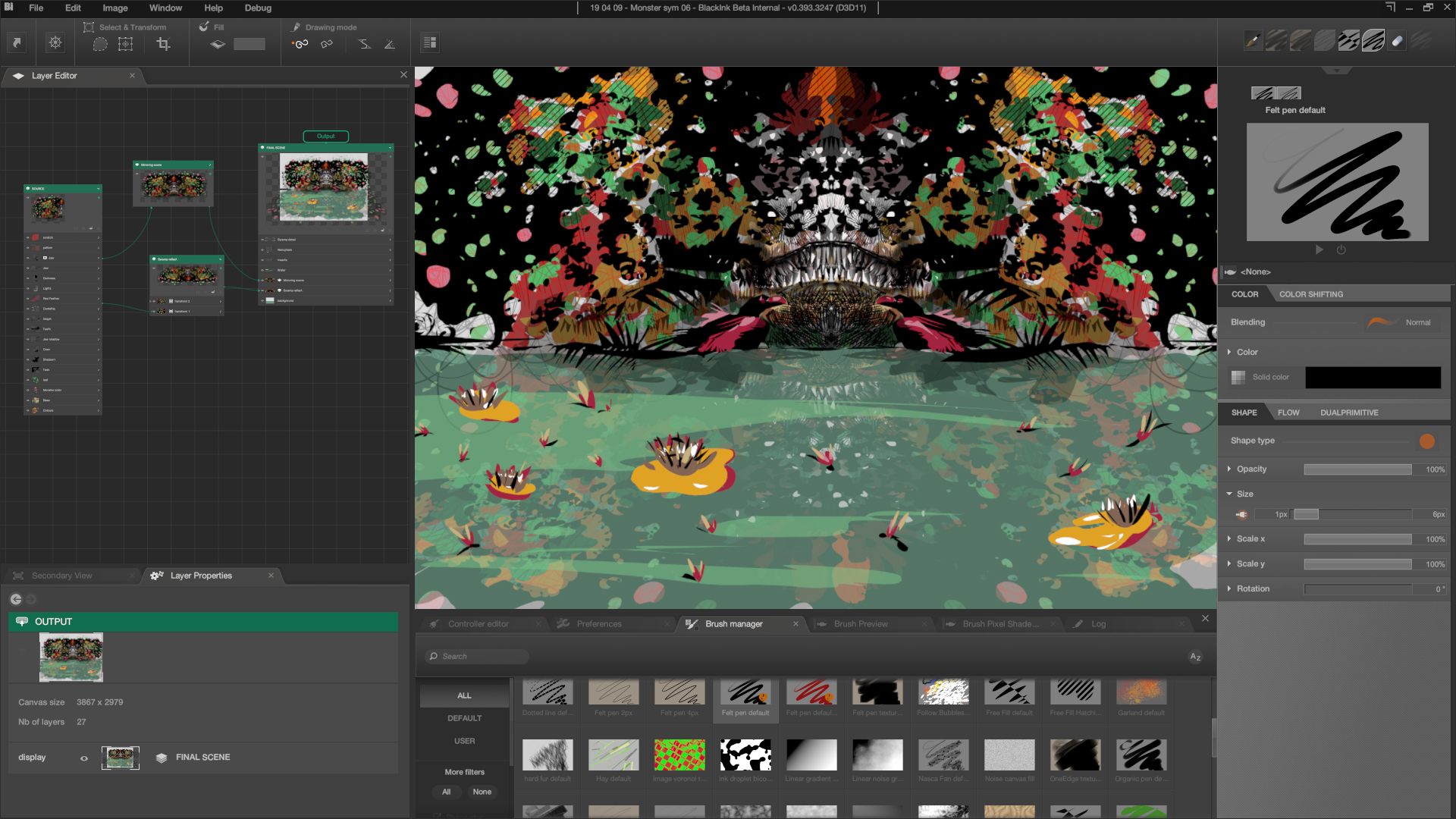Select the eraser tool icon
Screen dimensions: 1456x819
1397,41
